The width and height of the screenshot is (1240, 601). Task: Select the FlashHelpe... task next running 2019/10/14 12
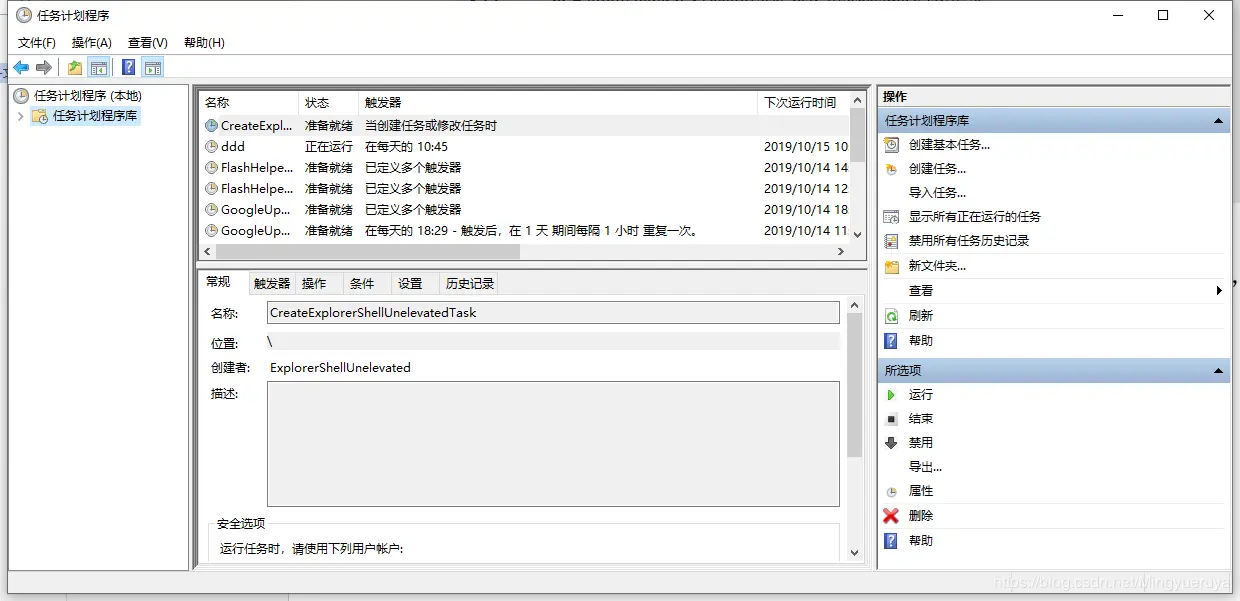tap(524, 189)
